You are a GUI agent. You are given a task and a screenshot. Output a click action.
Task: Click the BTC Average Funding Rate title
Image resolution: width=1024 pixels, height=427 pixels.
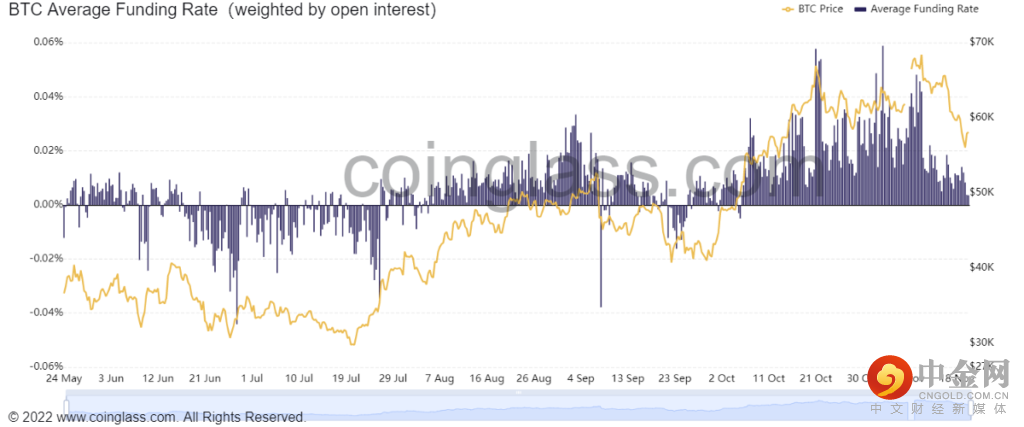pyautogui.click(x=222, y=11)
